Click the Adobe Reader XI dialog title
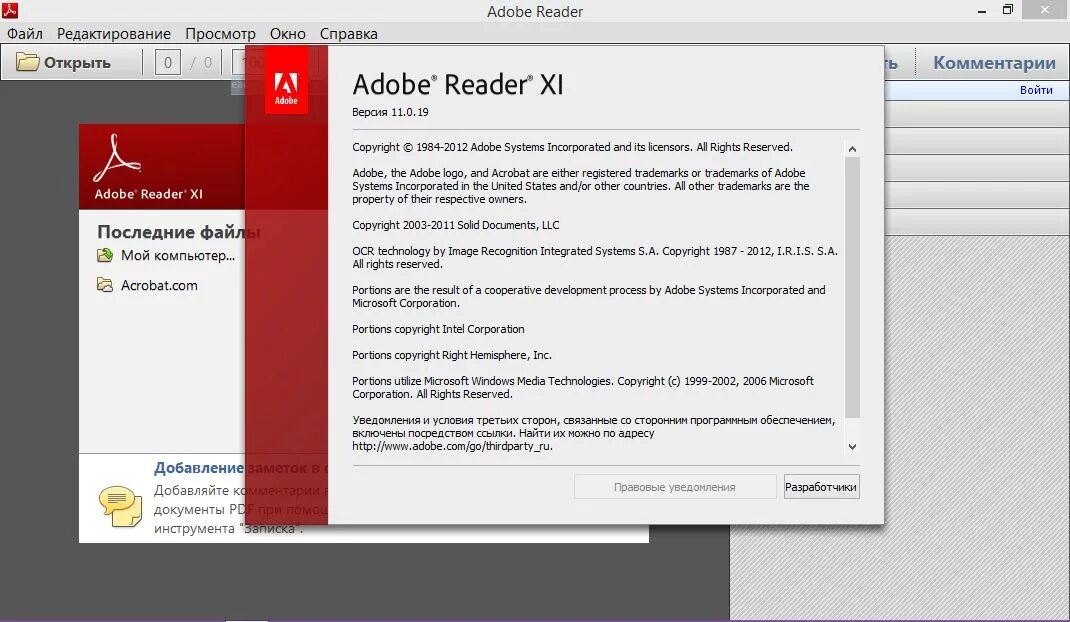 (458, 85)
